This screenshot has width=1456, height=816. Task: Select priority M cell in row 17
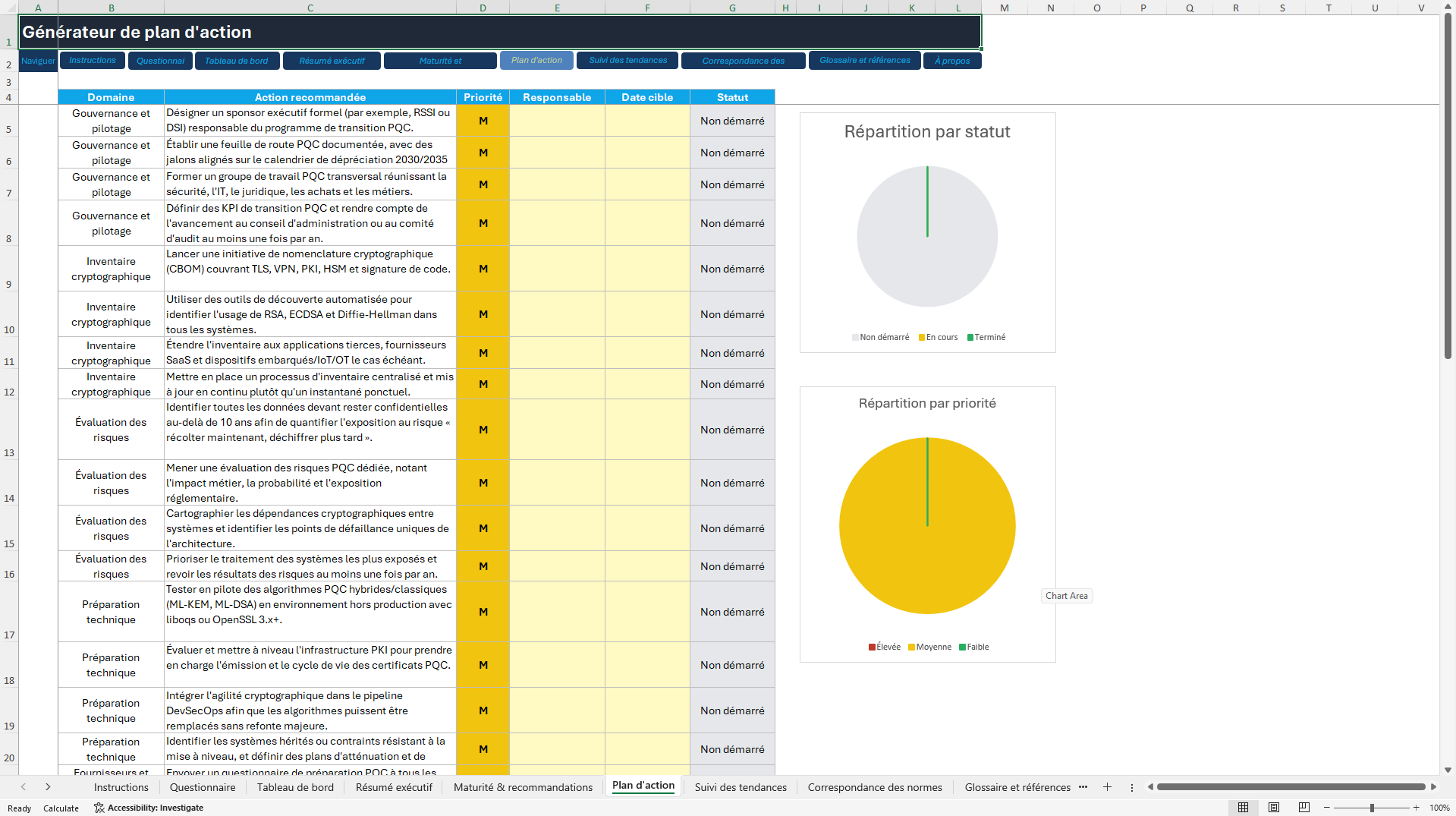click(483, 612)
